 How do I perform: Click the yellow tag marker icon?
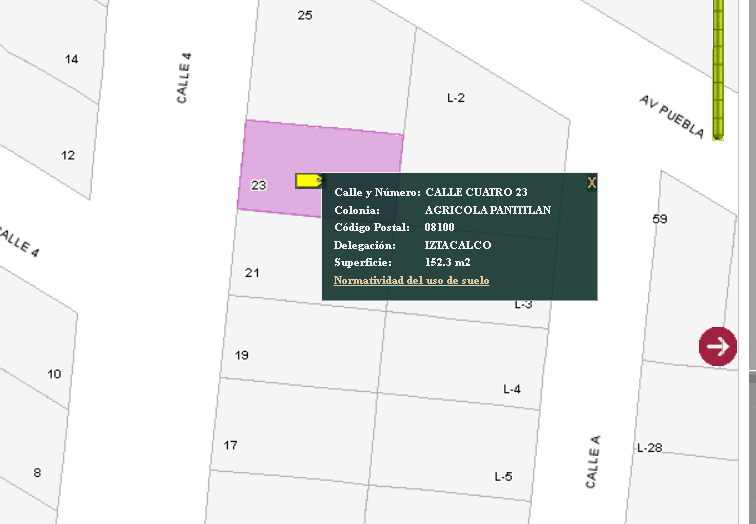click(x=309, y=181)
